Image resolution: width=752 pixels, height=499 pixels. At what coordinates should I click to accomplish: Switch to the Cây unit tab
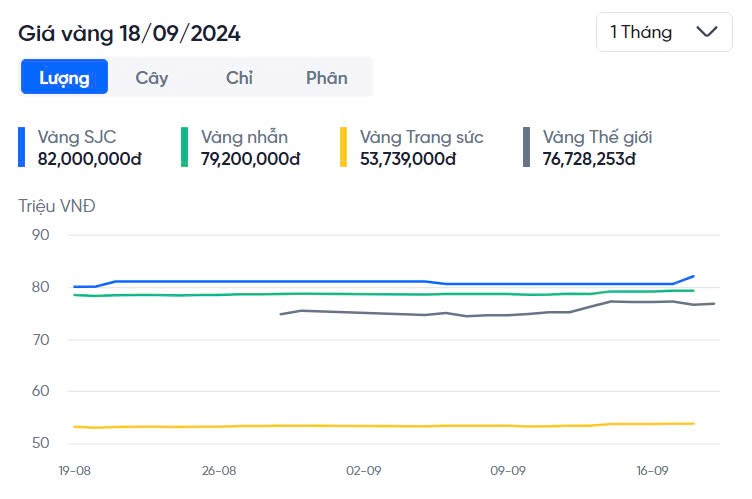tap(152, 77)
